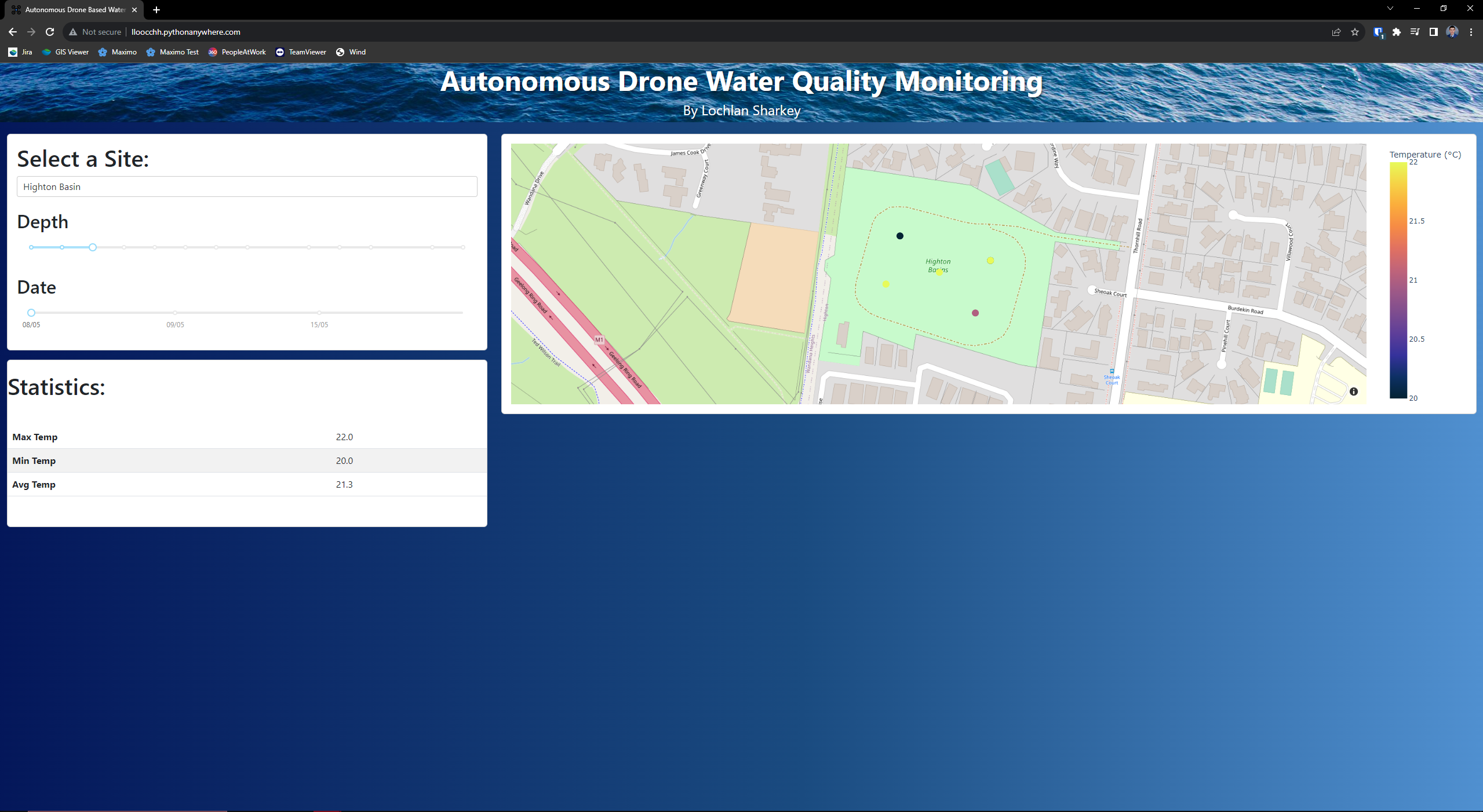Click the PeopleAtWork bookmark
The width and height of the screenshot is (1483, 812).
[237, 52]
